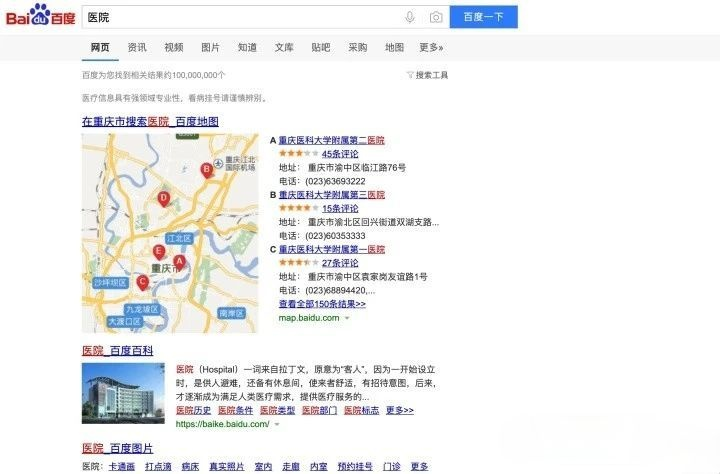Open 医院标志 sublink
This screenshot has width=720, height=474.
361,410
